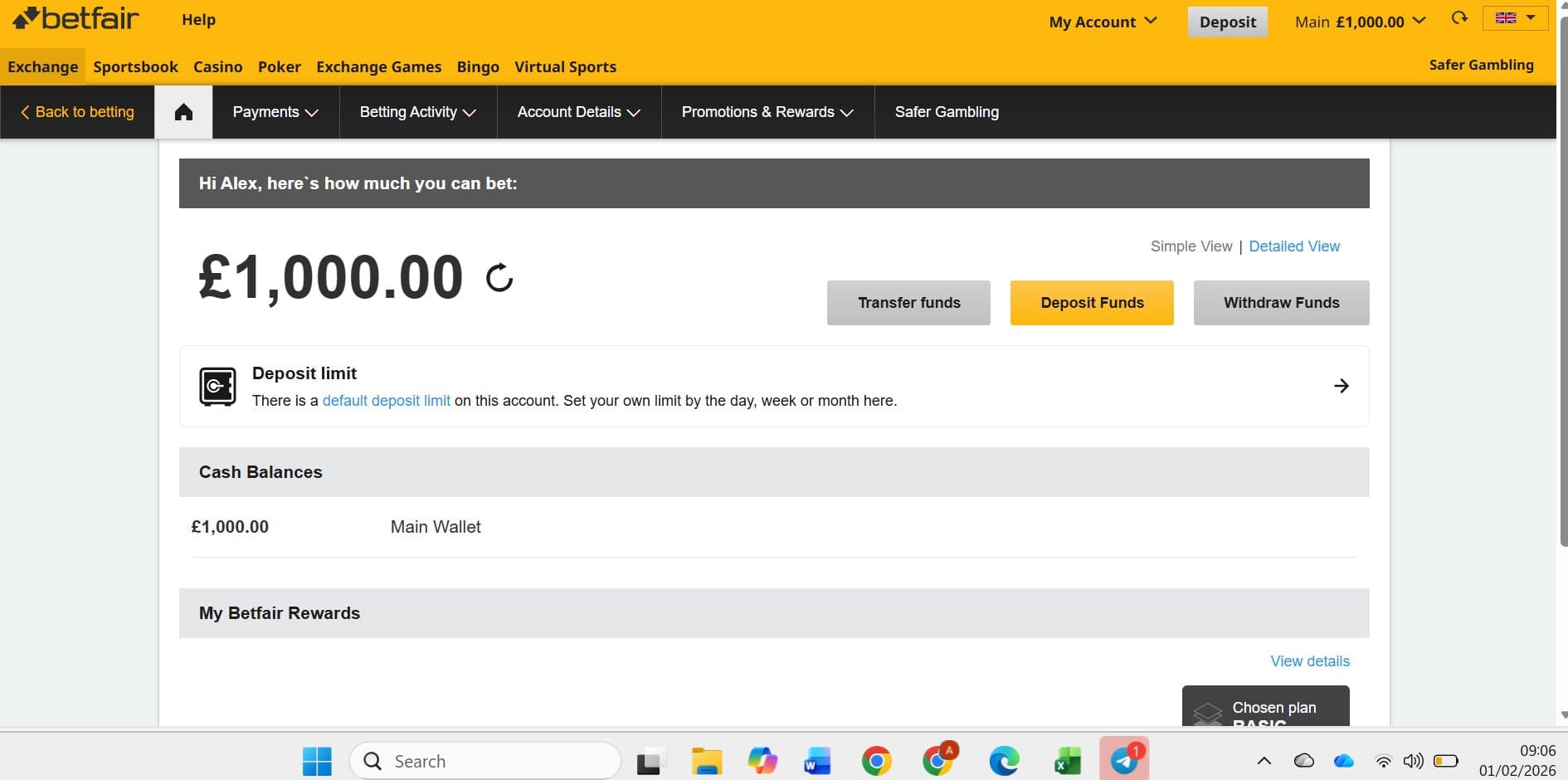This screenshot has width=1568, height=780.
Task: Click the Chosen plan card
Action: (x=1265, y=707)
